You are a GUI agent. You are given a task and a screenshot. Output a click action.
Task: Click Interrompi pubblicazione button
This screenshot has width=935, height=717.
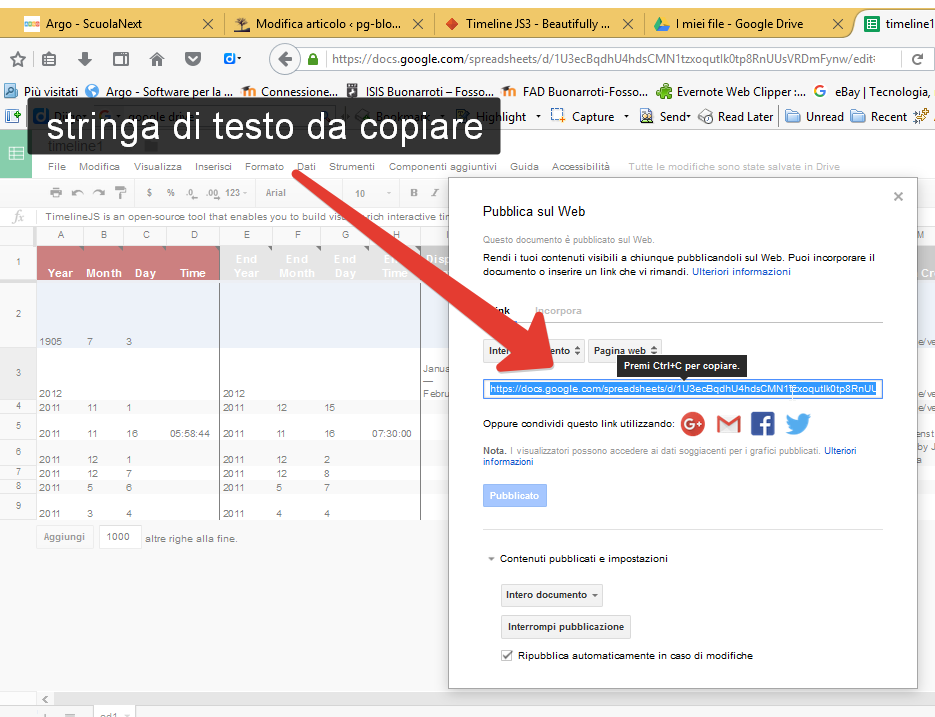566,627
